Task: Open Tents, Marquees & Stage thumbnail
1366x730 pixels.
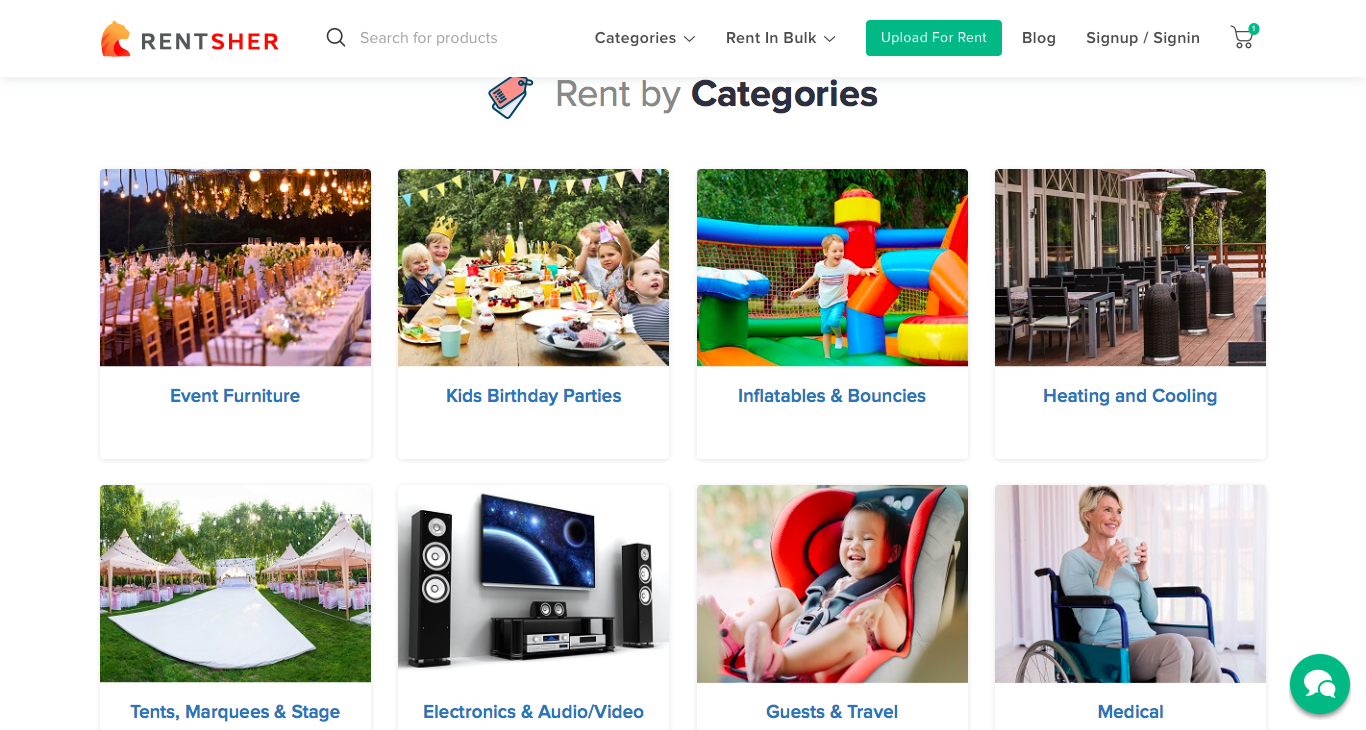Action: [x=235, y=584]
